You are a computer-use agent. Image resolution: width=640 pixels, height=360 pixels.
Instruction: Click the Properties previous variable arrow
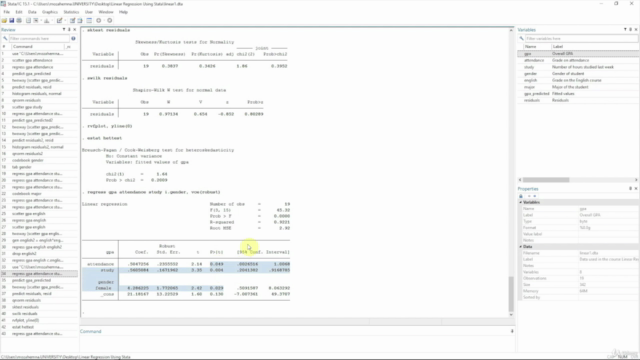529,196
